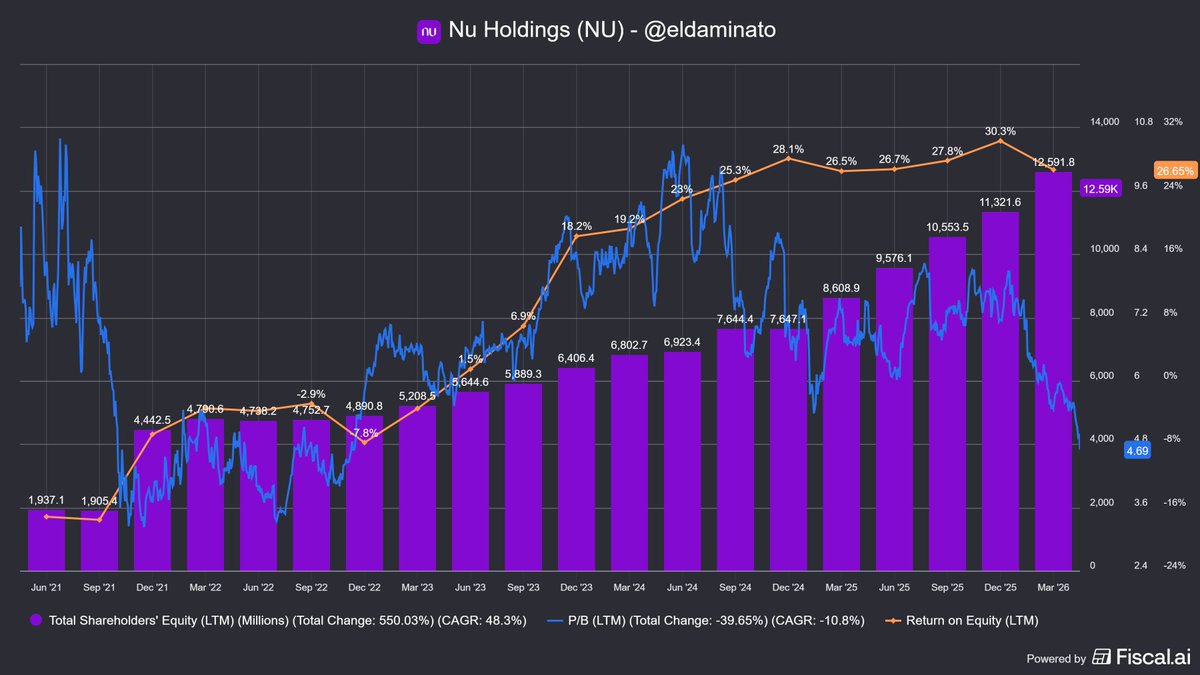Screen dimensions: 1200x675
Task: Click the 26.5% ROE data label
Action: [x=841, y=161]
